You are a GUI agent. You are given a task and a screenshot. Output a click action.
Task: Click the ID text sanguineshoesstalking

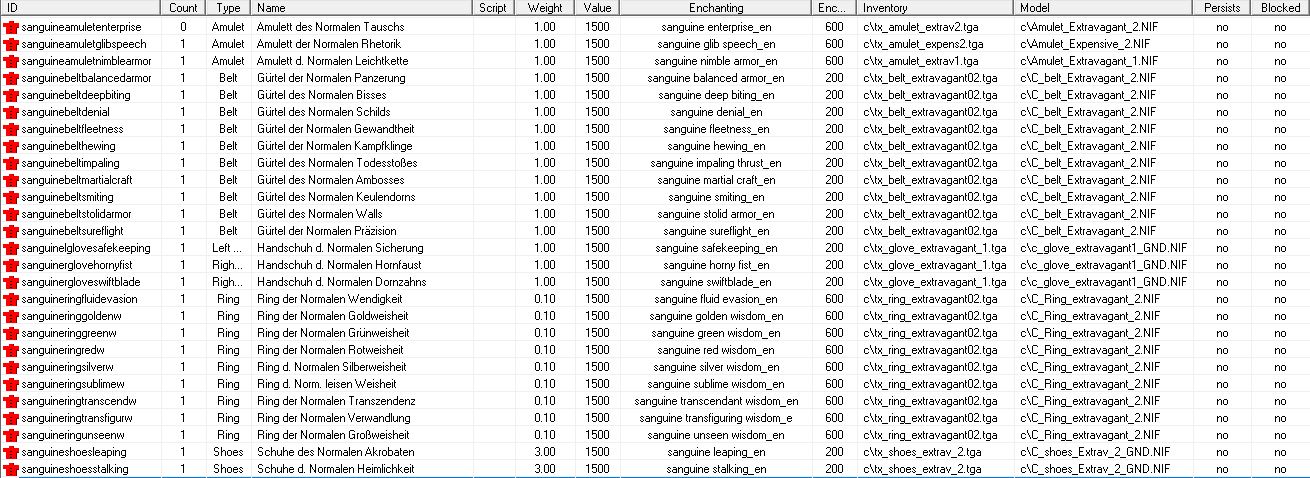pyautogui.click(x=73, y=469)
